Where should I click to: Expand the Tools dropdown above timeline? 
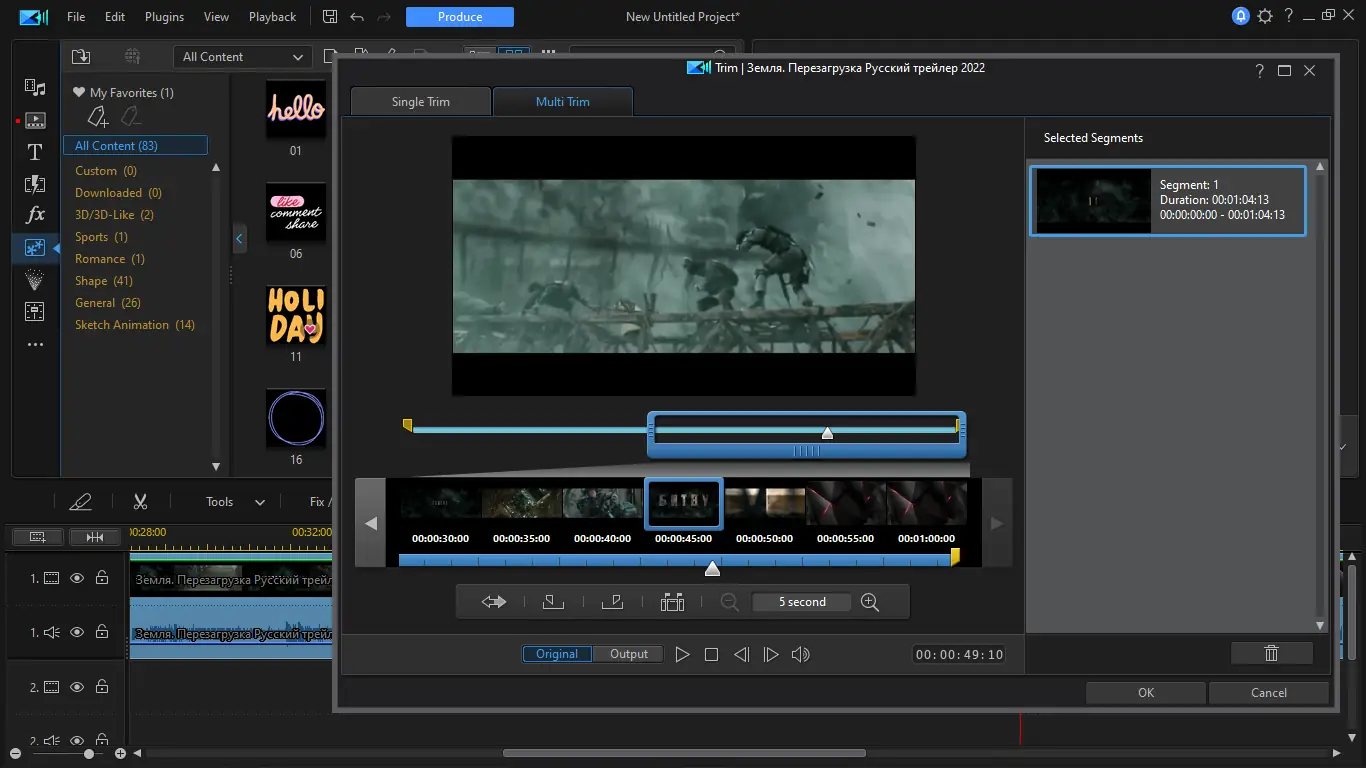[x=235, y=502]
